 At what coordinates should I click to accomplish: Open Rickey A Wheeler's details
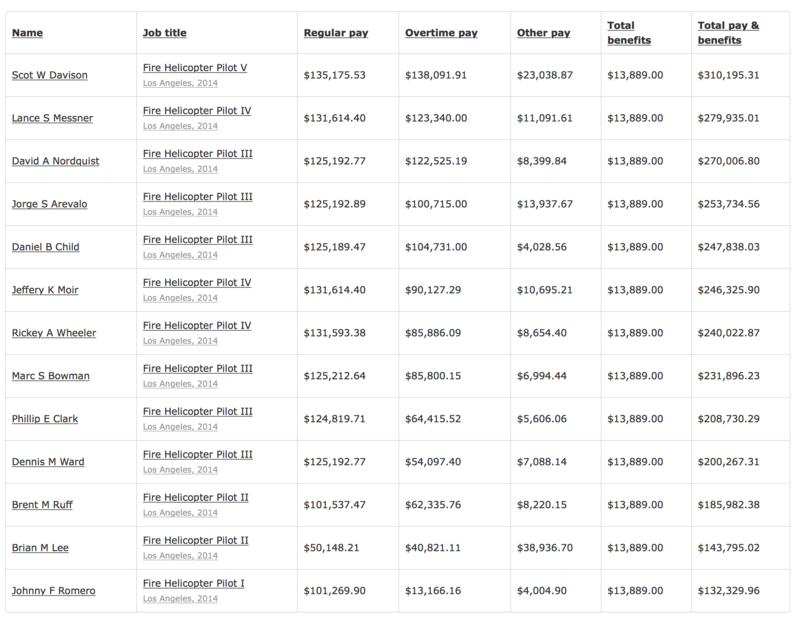(54, 333)
